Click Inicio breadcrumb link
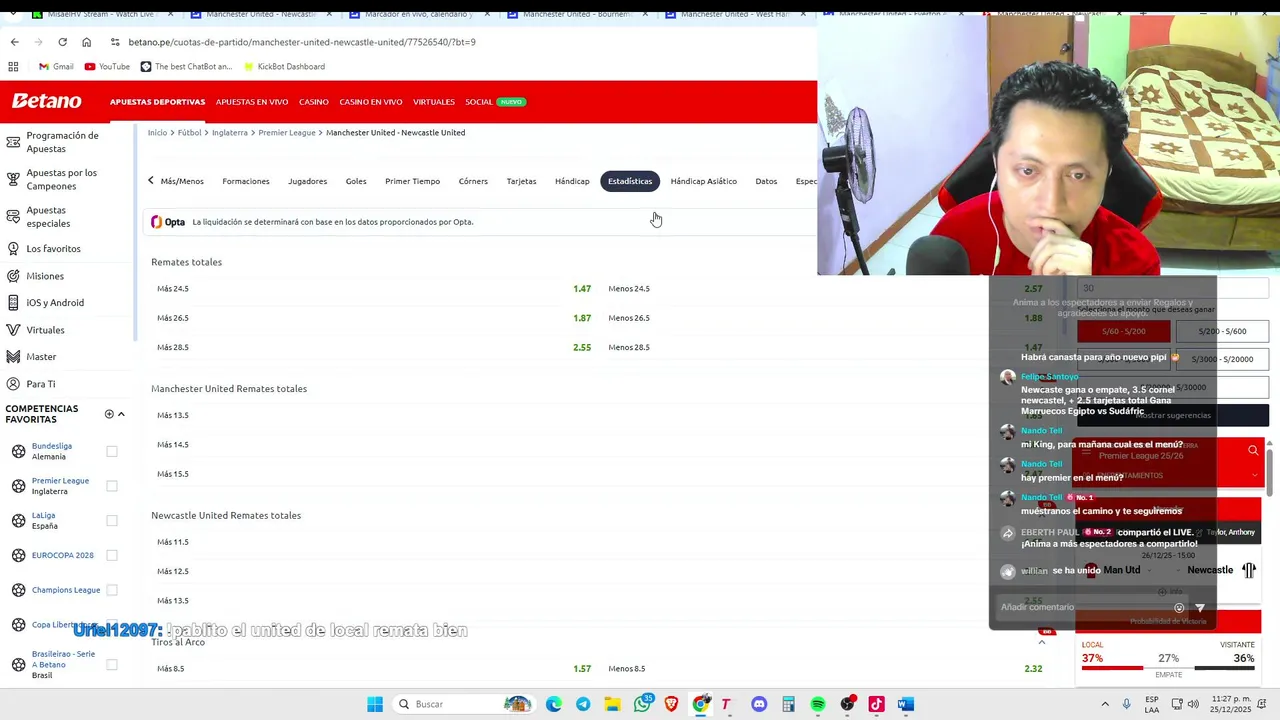Image resolution: width=1280 pixels, height=720 pixels. pos(157,132)
